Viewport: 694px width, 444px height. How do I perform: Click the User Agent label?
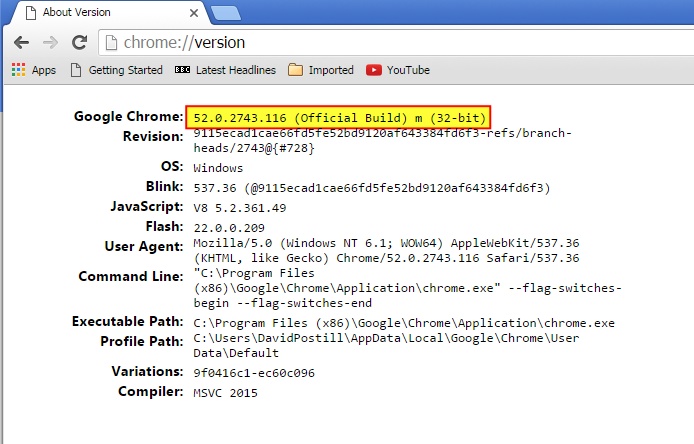coord(144,247)
